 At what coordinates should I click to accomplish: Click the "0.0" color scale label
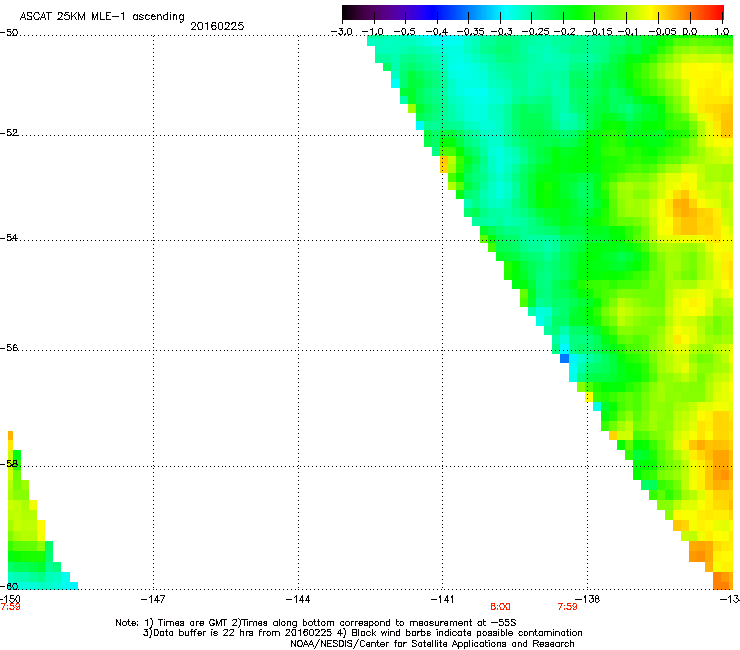[x=690, y=32]
